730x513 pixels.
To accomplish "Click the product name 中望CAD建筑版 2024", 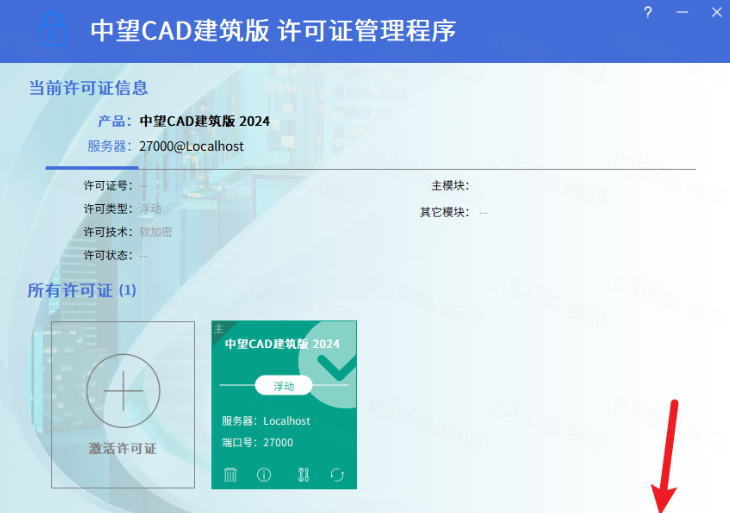I will (204, 121).
